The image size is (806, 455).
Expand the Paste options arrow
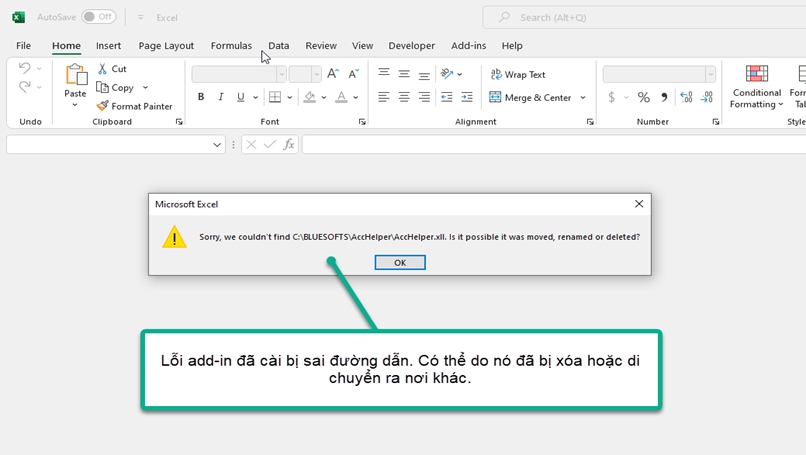(75, 105)
